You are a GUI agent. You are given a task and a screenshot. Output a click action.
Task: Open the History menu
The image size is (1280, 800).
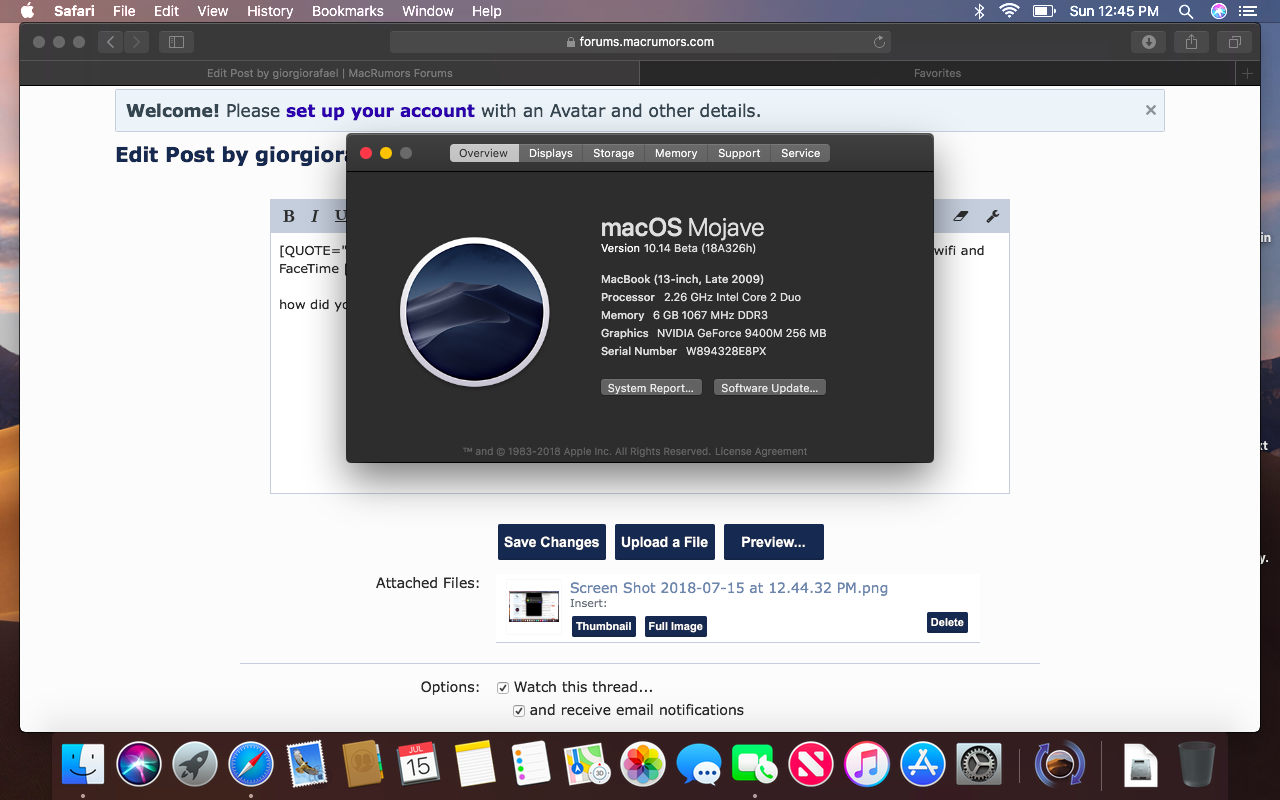tap(270, 11)
